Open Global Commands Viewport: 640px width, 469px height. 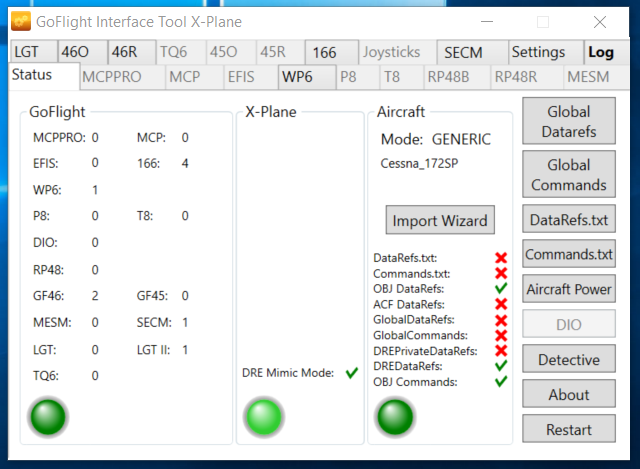569,174
